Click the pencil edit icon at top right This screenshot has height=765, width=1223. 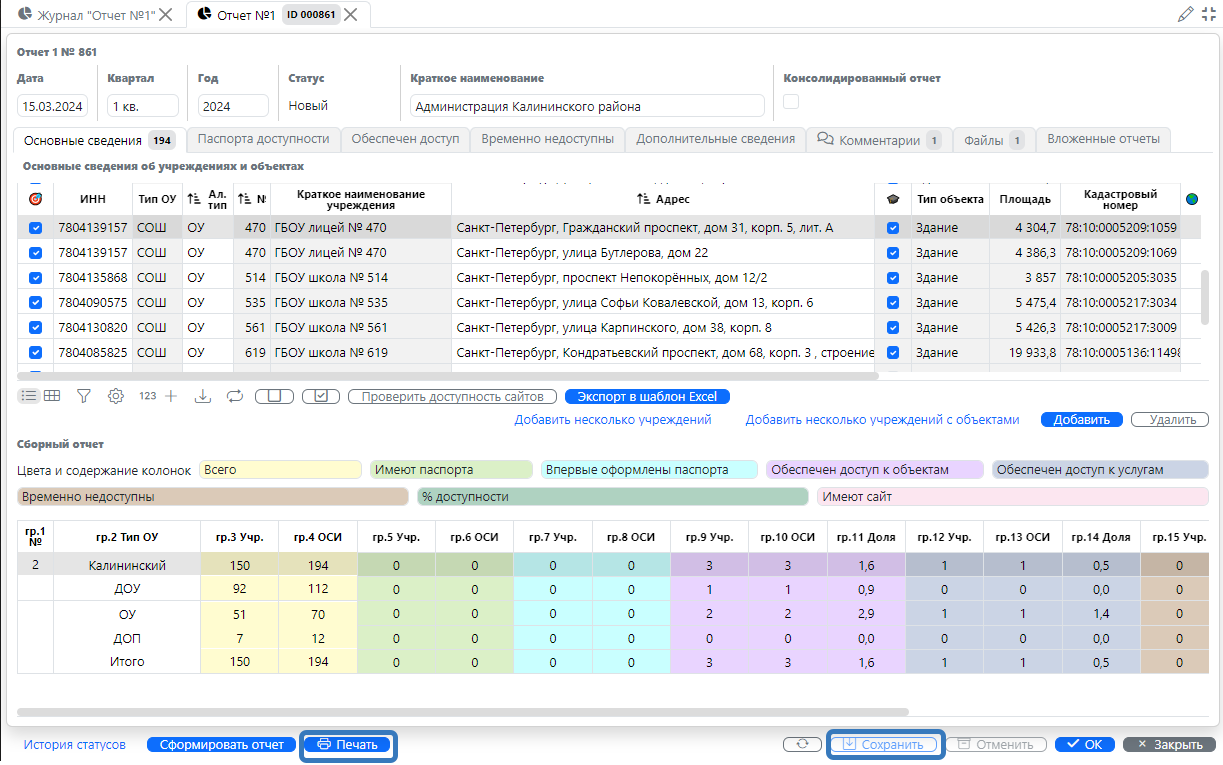(x=1186, y=14)
